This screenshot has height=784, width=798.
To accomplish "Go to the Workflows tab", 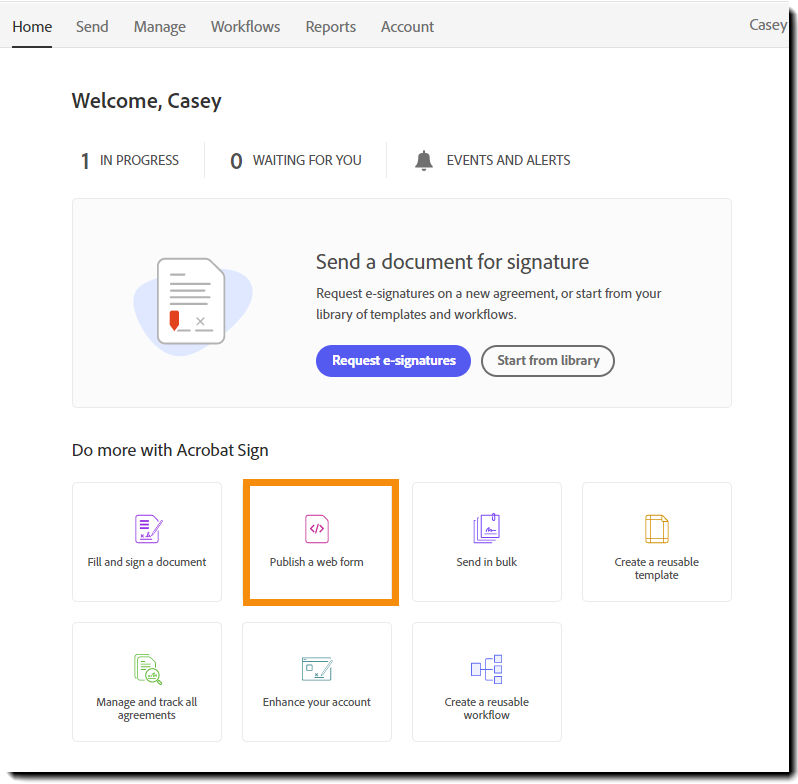I will 245,26.
